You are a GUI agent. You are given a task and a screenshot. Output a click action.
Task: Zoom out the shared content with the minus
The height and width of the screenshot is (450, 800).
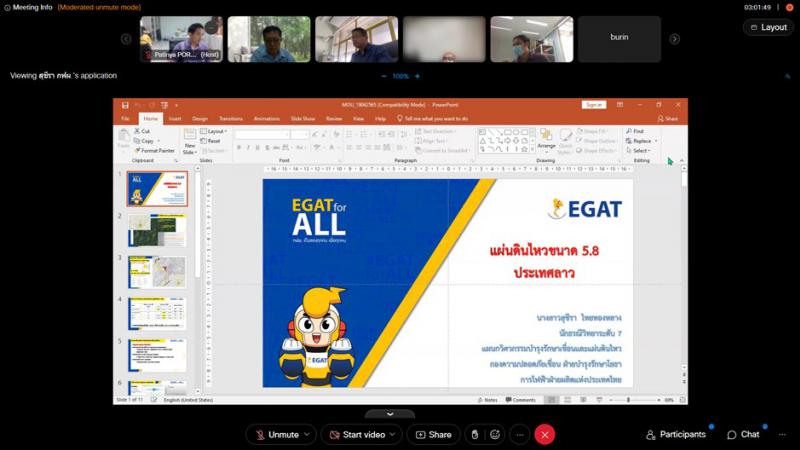tap(384, 76)
